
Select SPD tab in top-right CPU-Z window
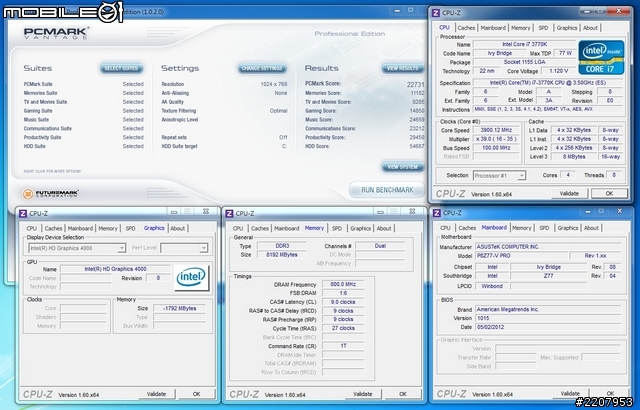coord(543,28)
